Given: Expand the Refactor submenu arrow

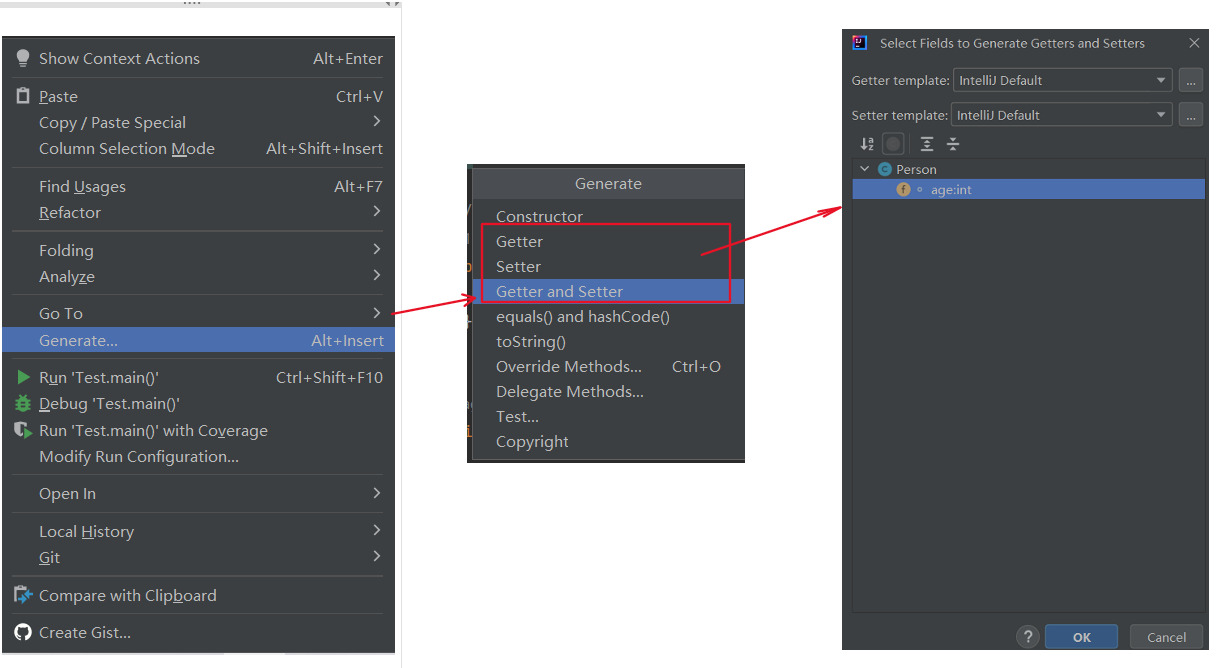Looking at the screenshot, I should pyautogui.click(x=377, y=211).
